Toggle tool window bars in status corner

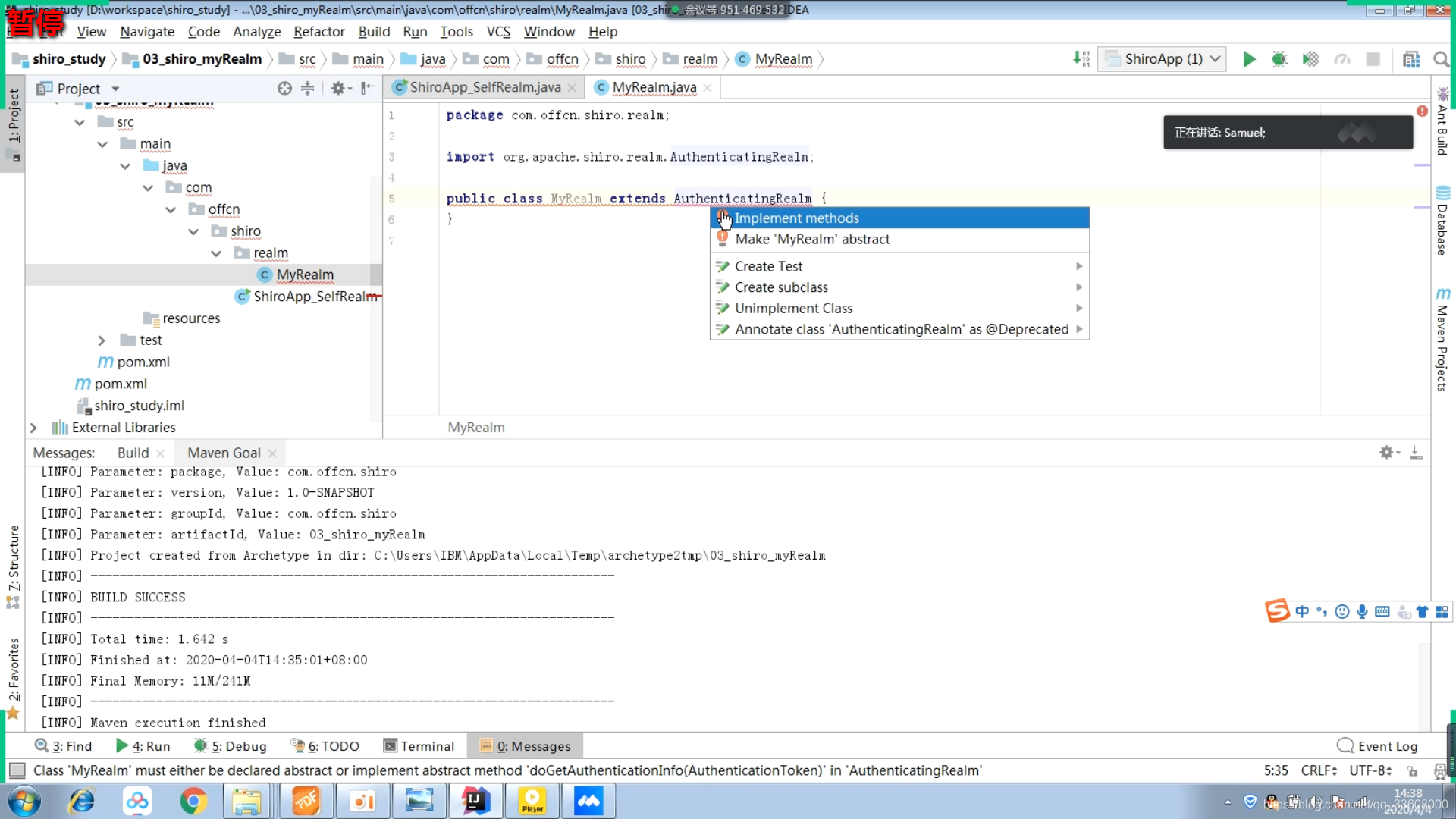[x=16, y=770]
